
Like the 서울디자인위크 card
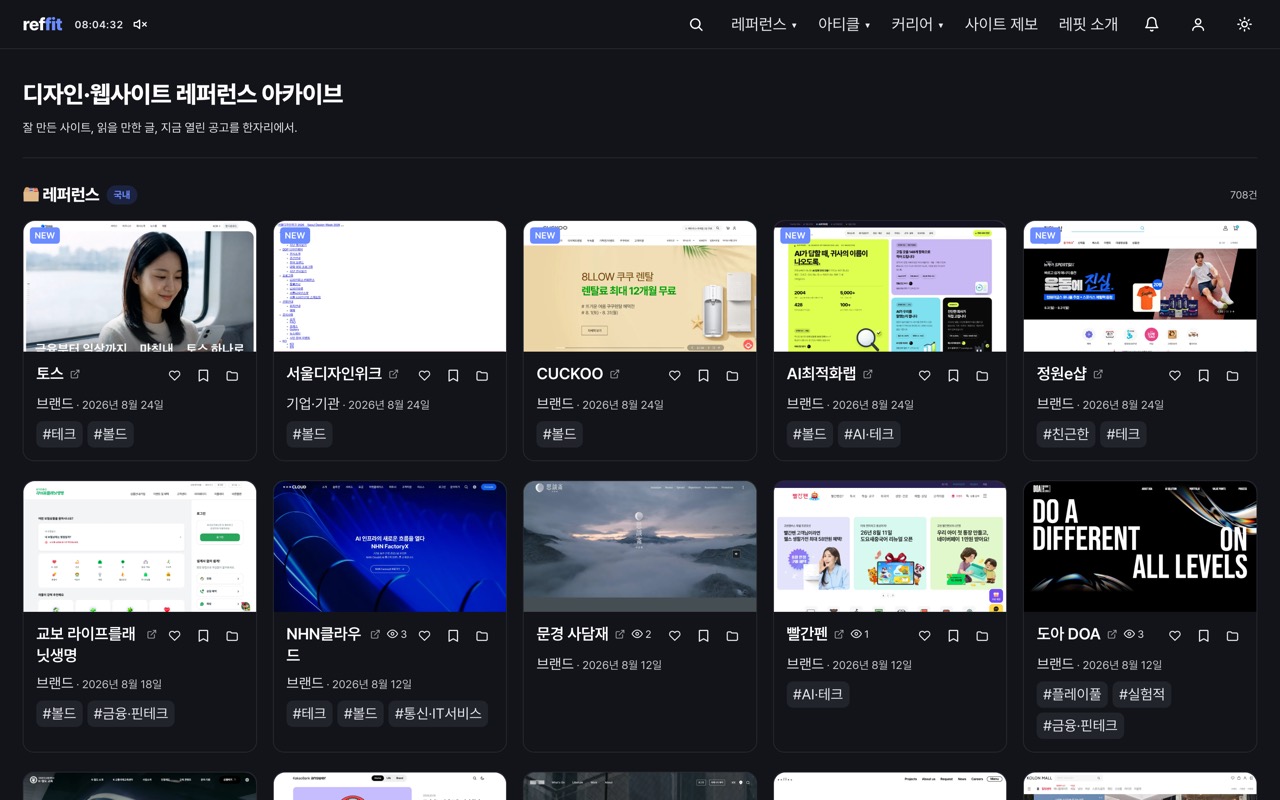point(424,376)
